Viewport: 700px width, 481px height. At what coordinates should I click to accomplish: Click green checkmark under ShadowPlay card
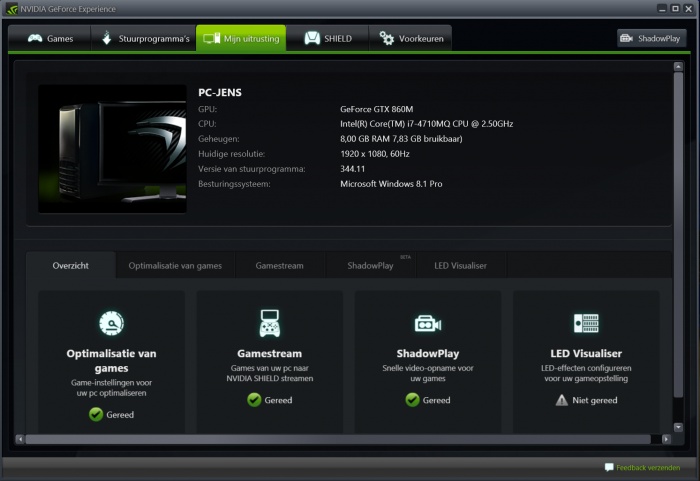click(x=412, y=400)
